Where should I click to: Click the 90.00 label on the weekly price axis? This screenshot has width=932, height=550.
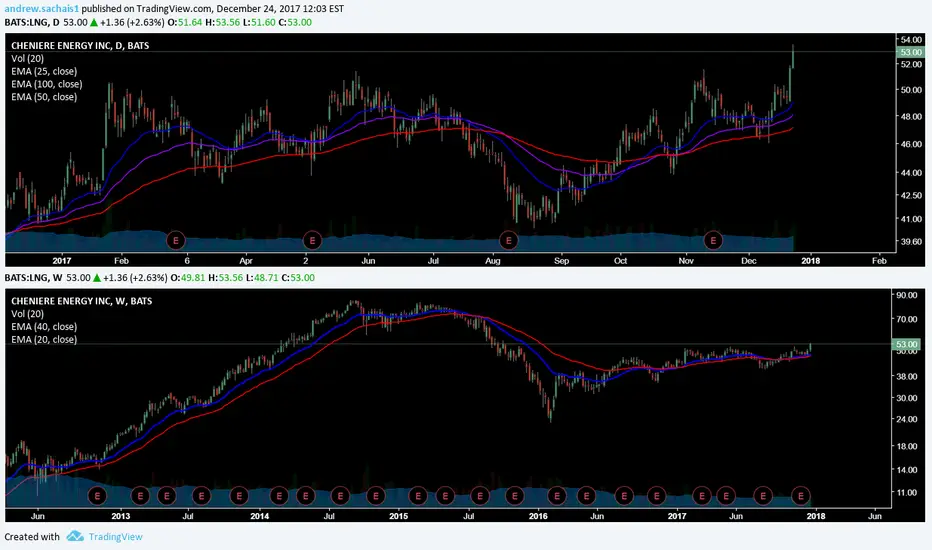(x=907, y=295)
